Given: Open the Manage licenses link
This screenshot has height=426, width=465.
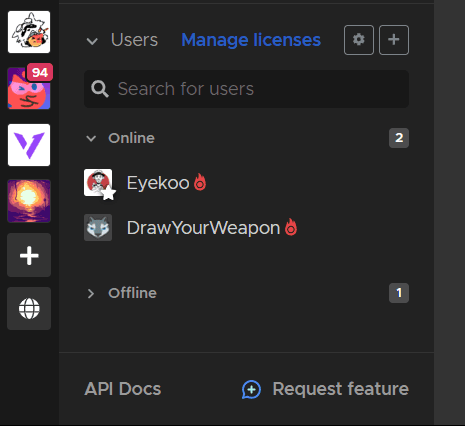Looking at the screenshot, I should point(251,40).
